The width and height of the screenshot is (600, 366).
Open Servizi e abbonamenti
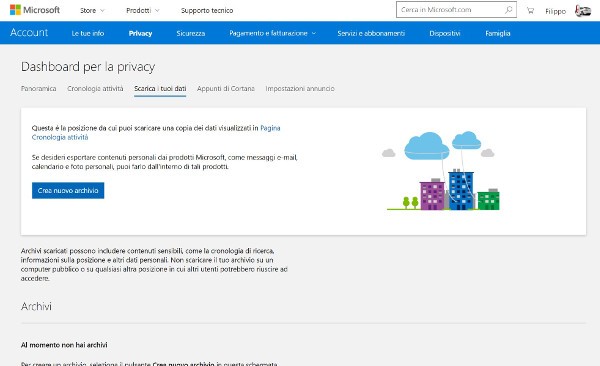click(371, 33)
